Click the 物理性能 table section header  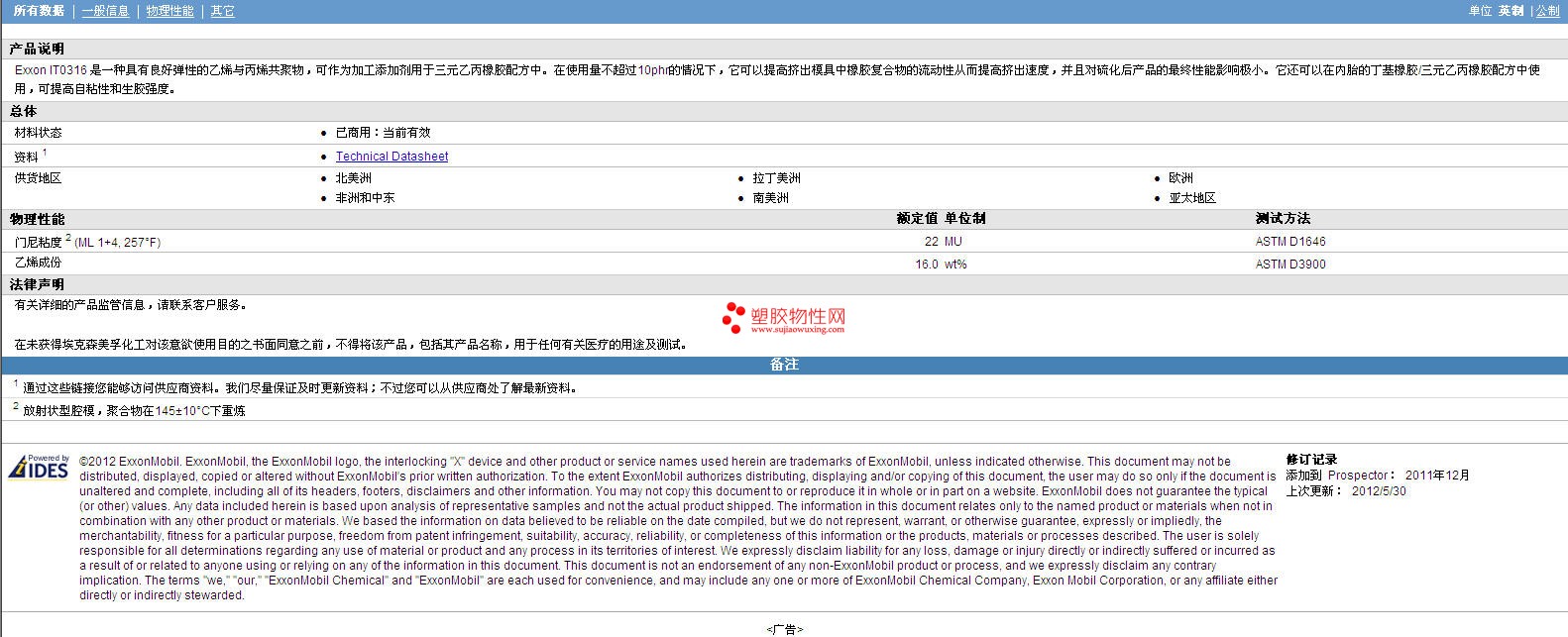[37, 220]
